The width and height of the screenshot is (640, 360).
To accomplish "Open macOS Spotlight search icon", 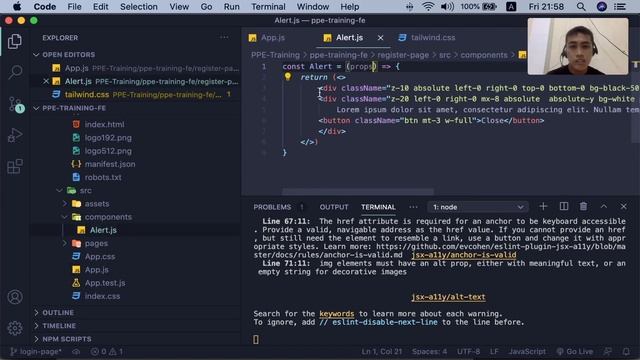I will pos(581,7).
